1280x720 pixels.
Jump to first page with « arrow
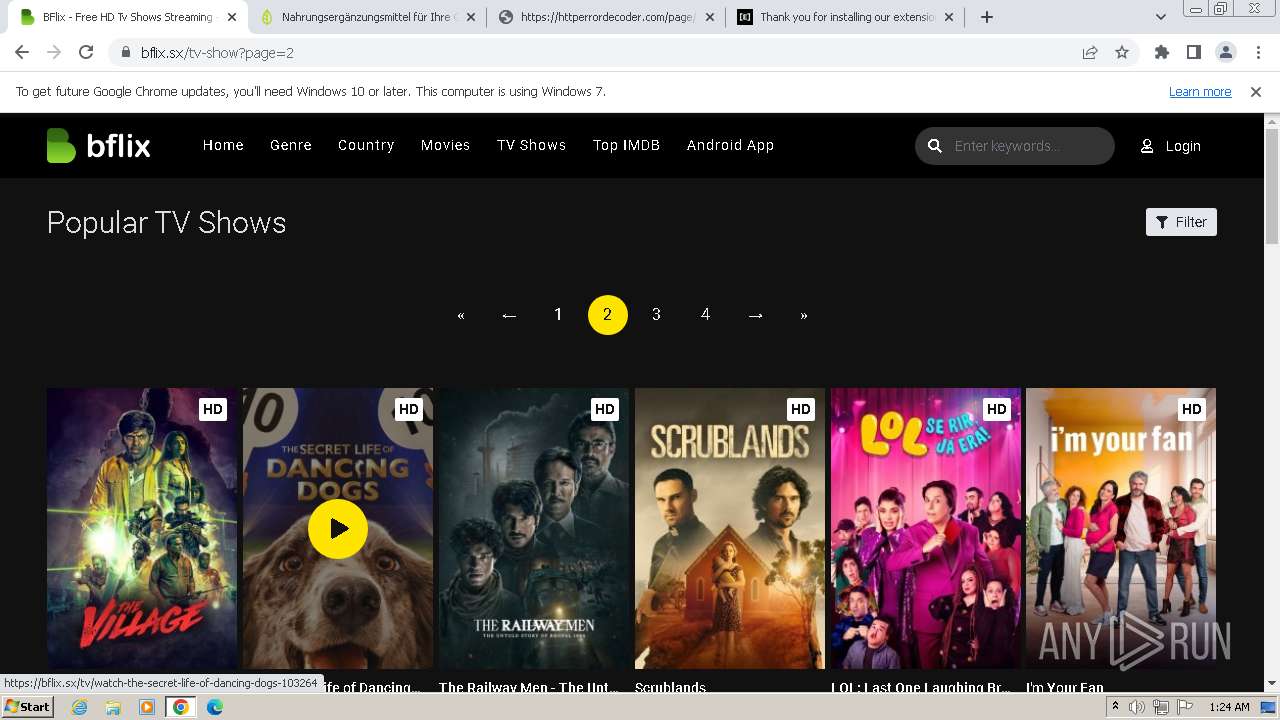click(x=460, y=315)
